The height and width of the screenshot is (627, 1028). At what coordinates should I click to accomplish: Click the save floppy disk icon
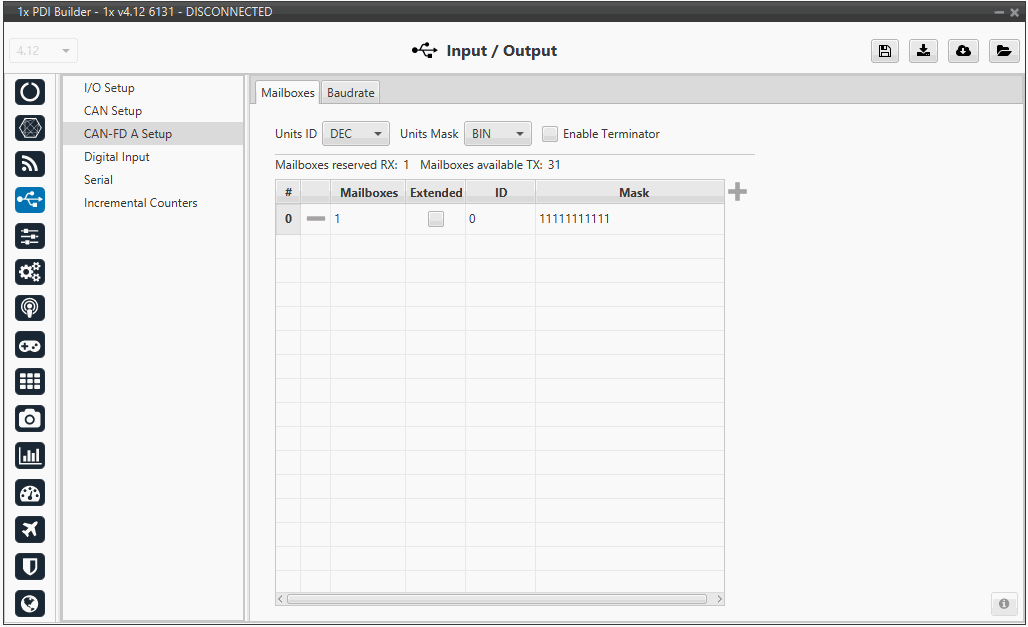coord(885,51)
